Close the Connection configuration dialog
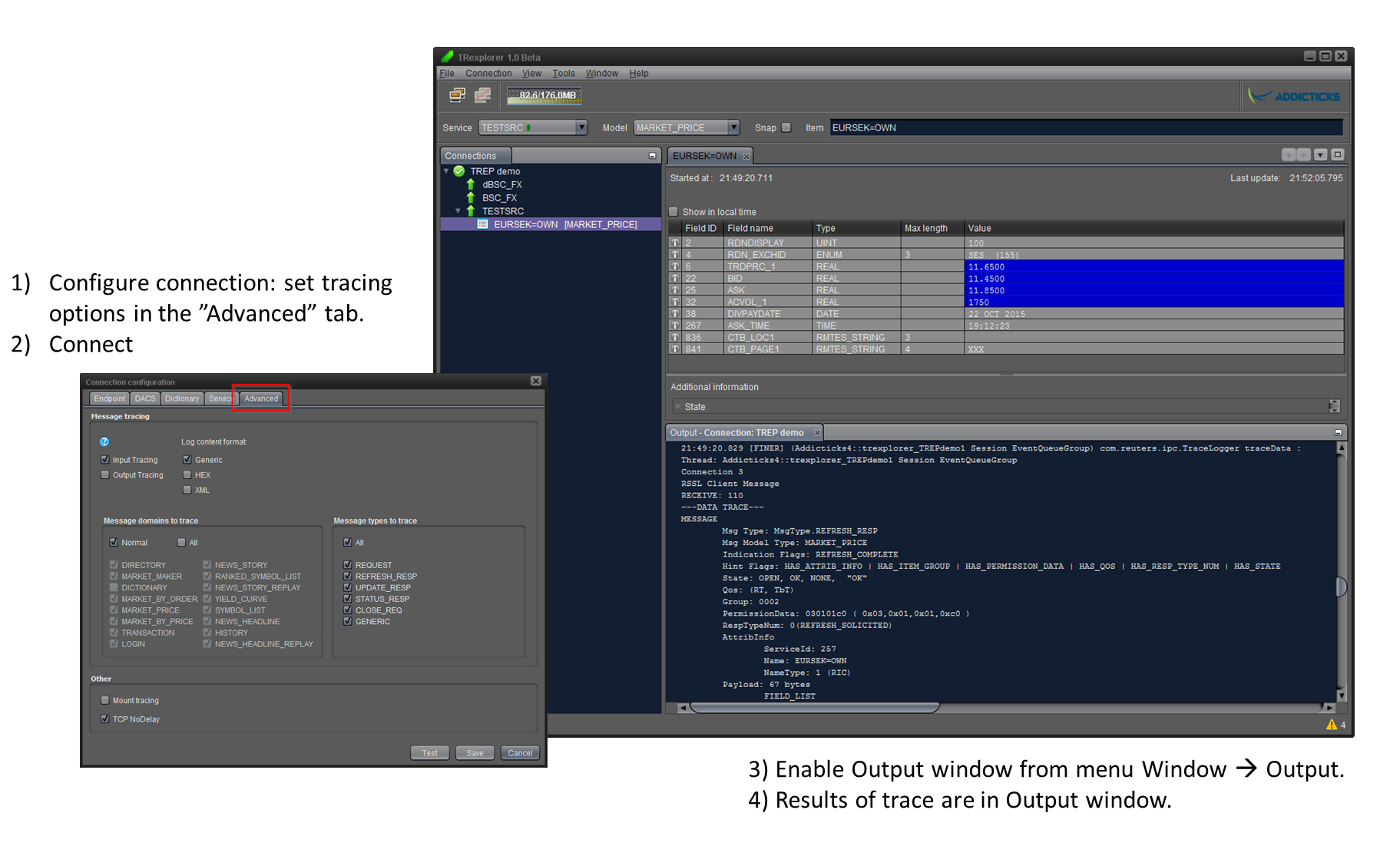The image size is (1400, 846). [x=536, y=382]
